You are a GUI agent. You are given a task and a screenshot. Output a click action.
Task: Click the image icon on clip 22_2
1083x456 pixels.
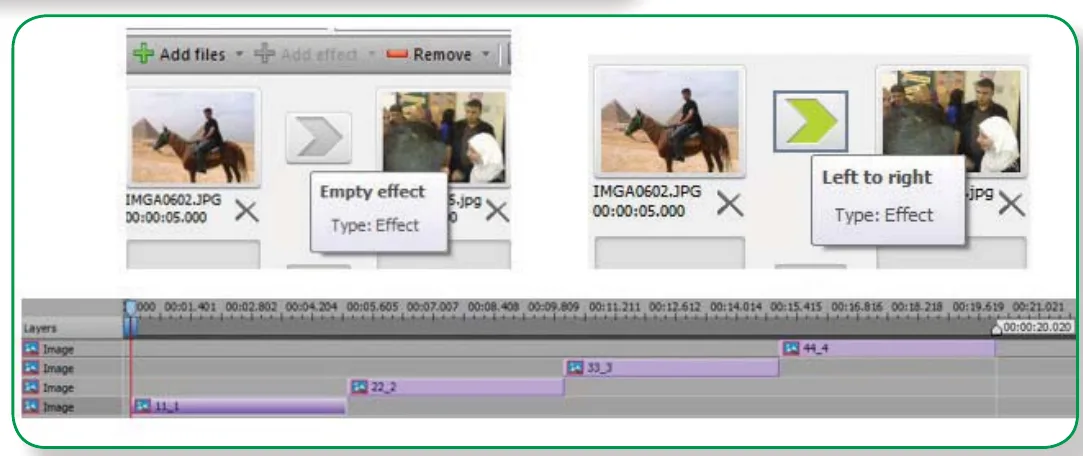(359, 388)
